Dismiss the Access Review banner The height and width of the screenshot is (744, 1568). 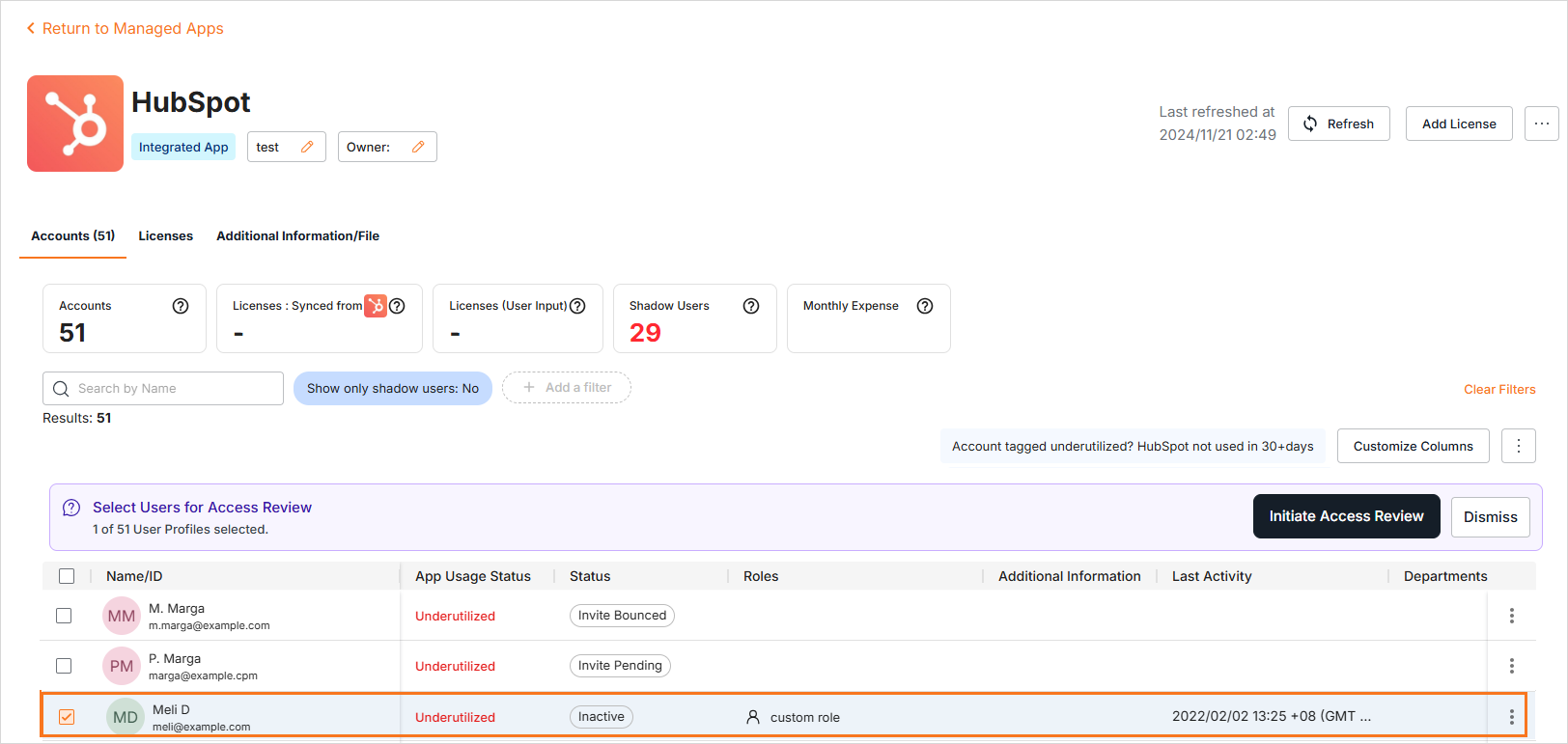pyautogui.click(x=1491, y=517)
